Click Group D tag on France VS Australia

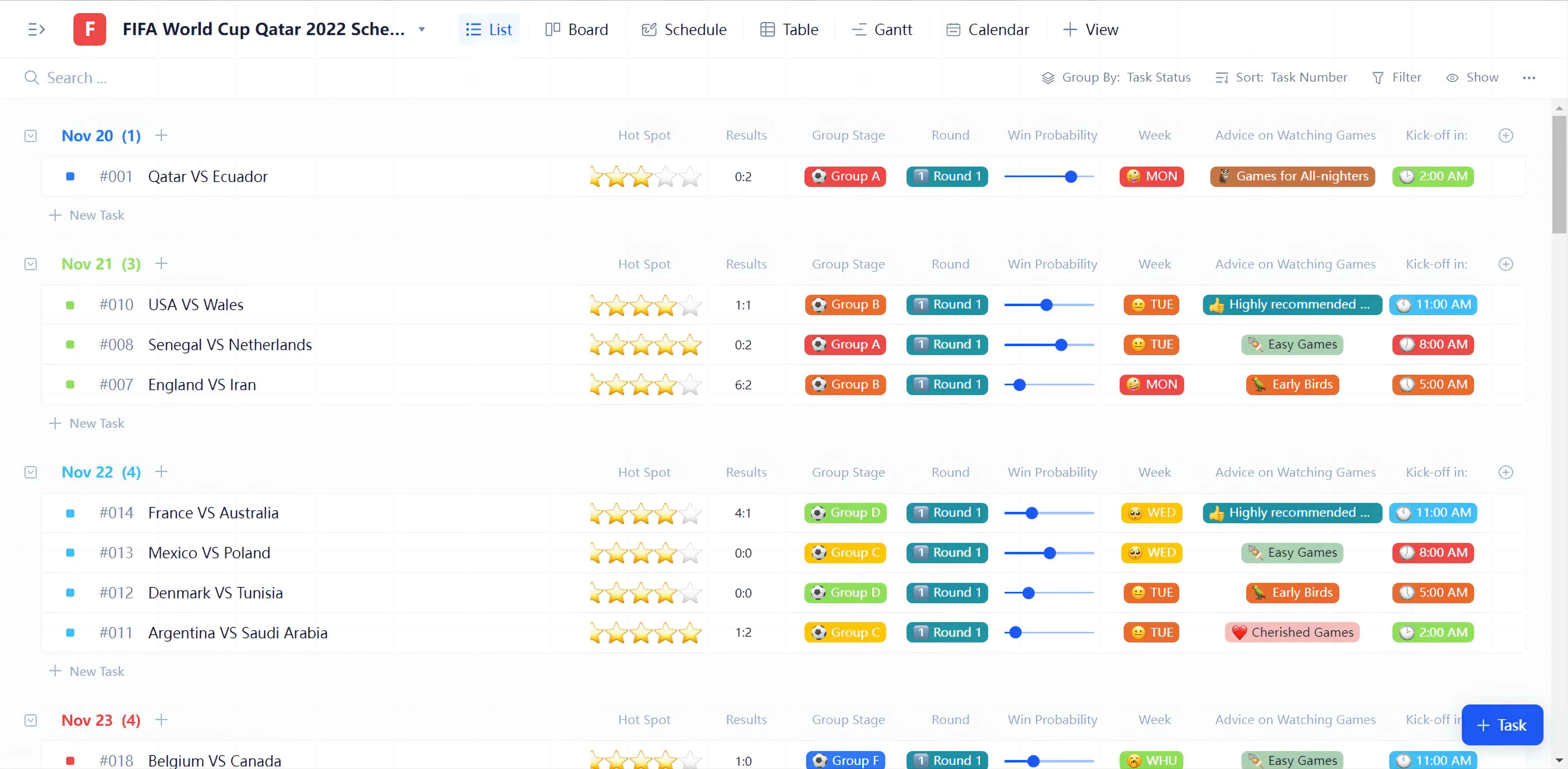point(845,513)
